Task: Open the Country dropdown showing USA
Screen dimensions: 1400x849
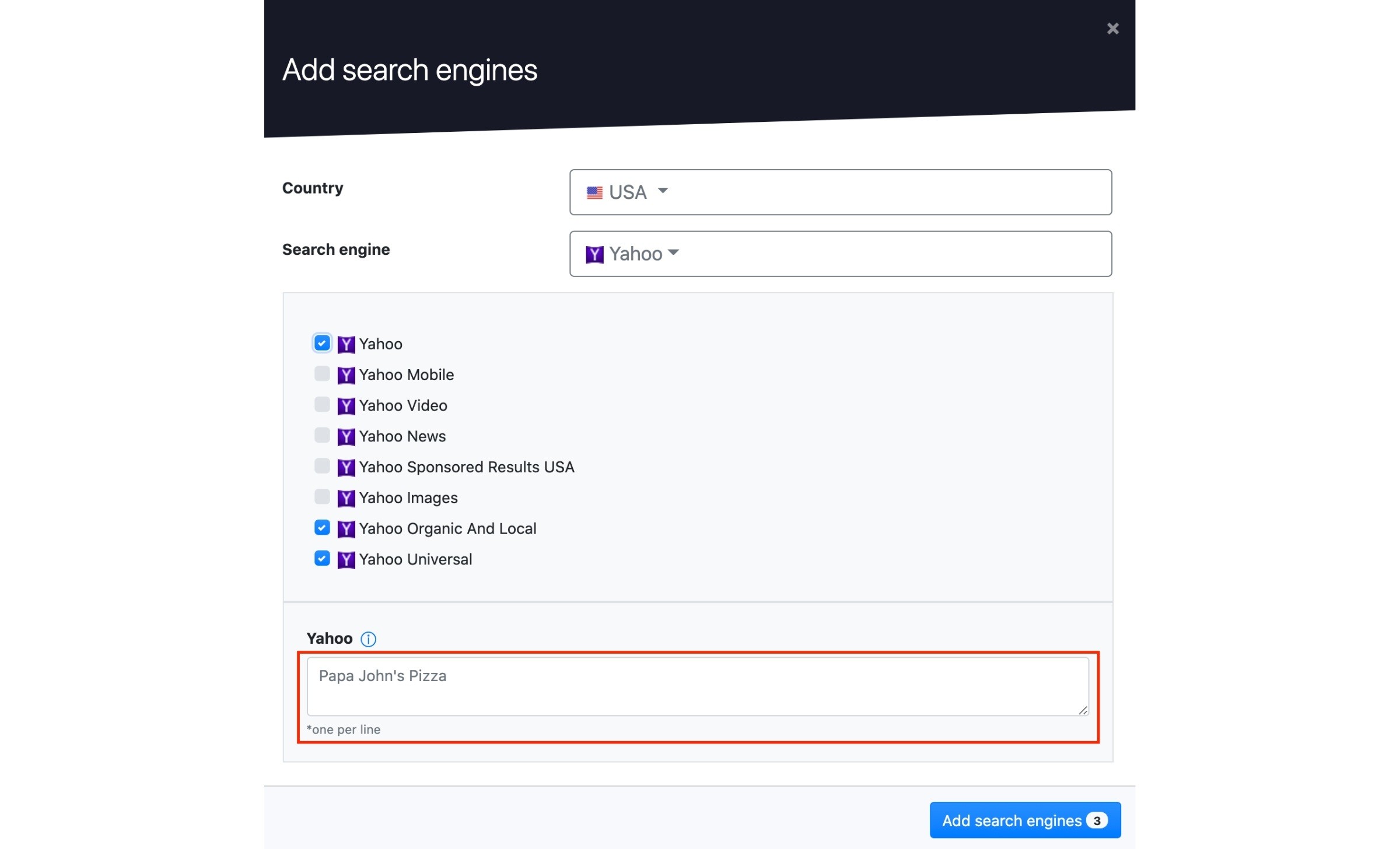Action: tap(840, 192)
